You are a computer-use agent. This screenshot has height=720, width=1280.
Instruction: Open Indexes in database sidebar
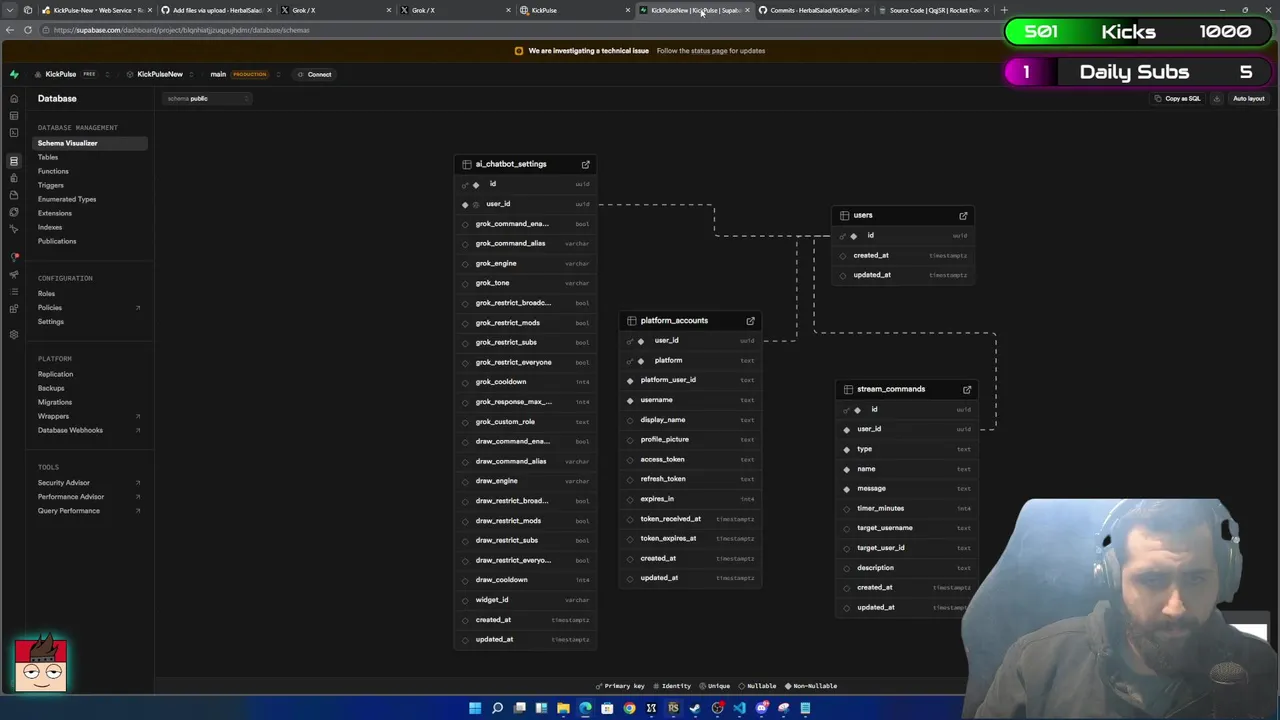coord(50,227)
